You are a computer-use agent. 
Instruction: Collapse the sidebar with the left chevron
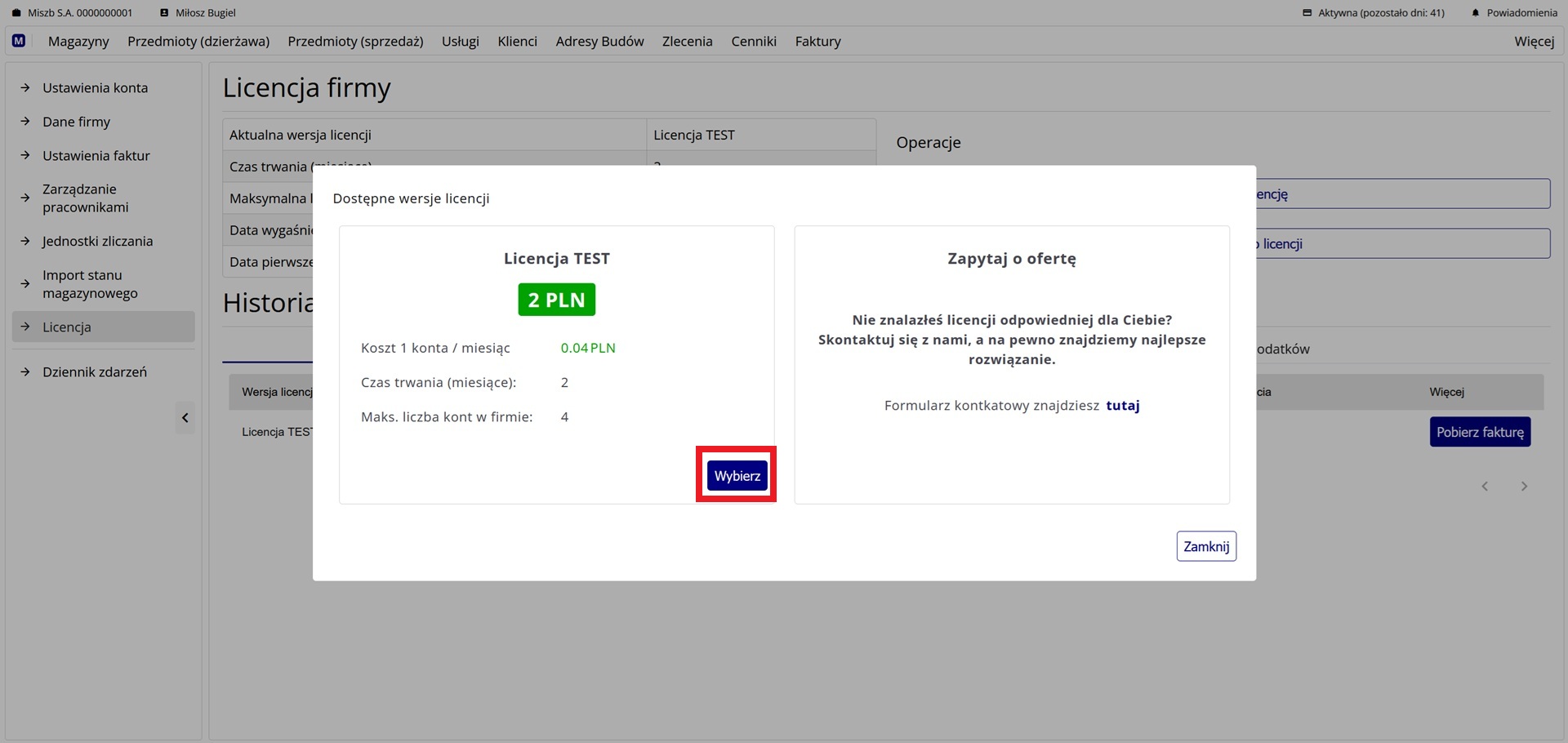pos(185,418)
